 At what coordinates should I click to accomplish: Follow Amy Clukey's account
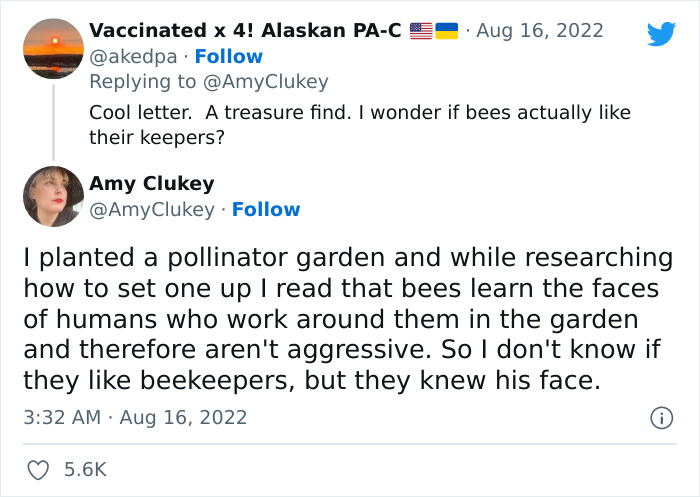click(266, 209)
